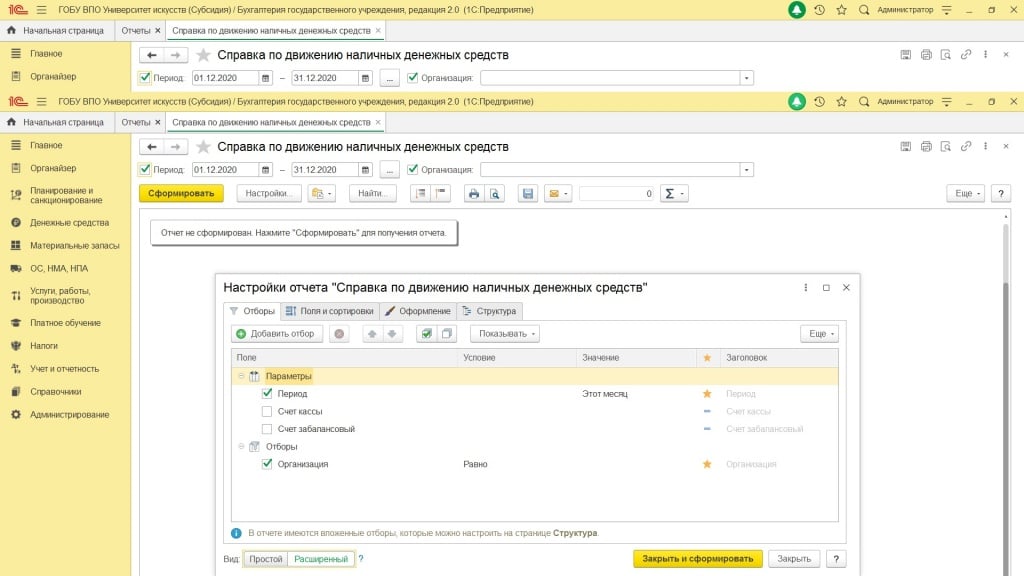Expand the Еще menu in settings dialog

[819, 334]
